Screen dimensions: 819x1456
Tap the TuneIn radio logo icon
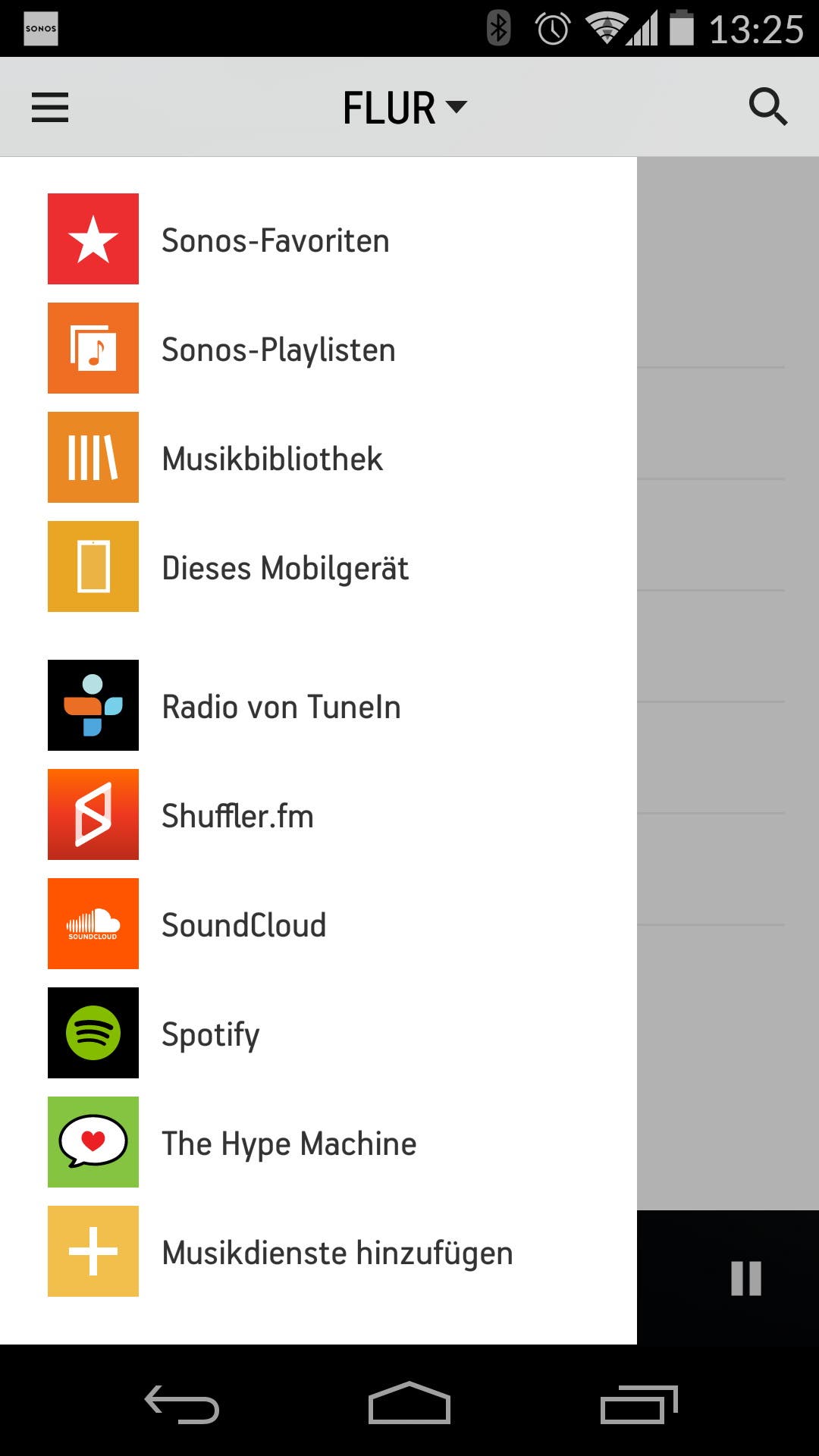click(x=93, y=705)
